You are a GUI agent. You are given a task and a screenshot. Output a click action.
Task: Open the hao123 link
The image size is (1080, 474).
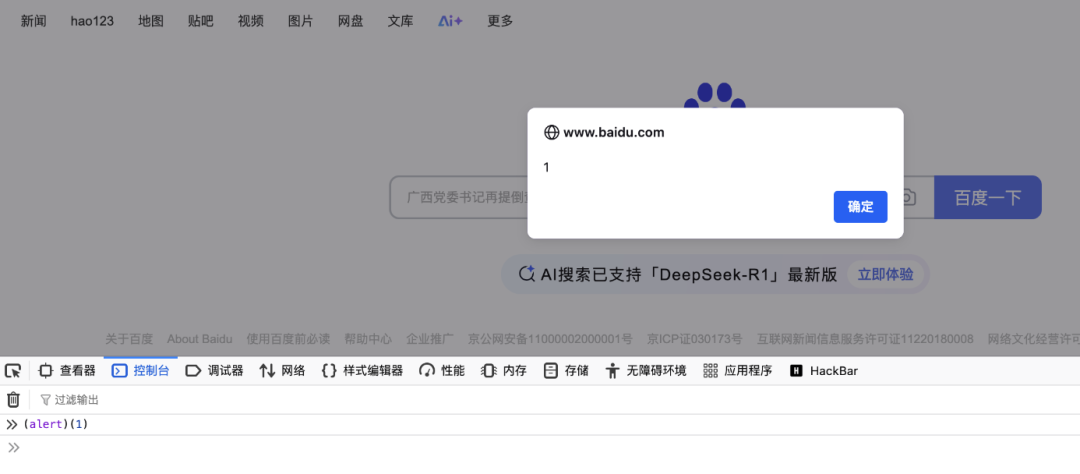(x=92, y=21)
